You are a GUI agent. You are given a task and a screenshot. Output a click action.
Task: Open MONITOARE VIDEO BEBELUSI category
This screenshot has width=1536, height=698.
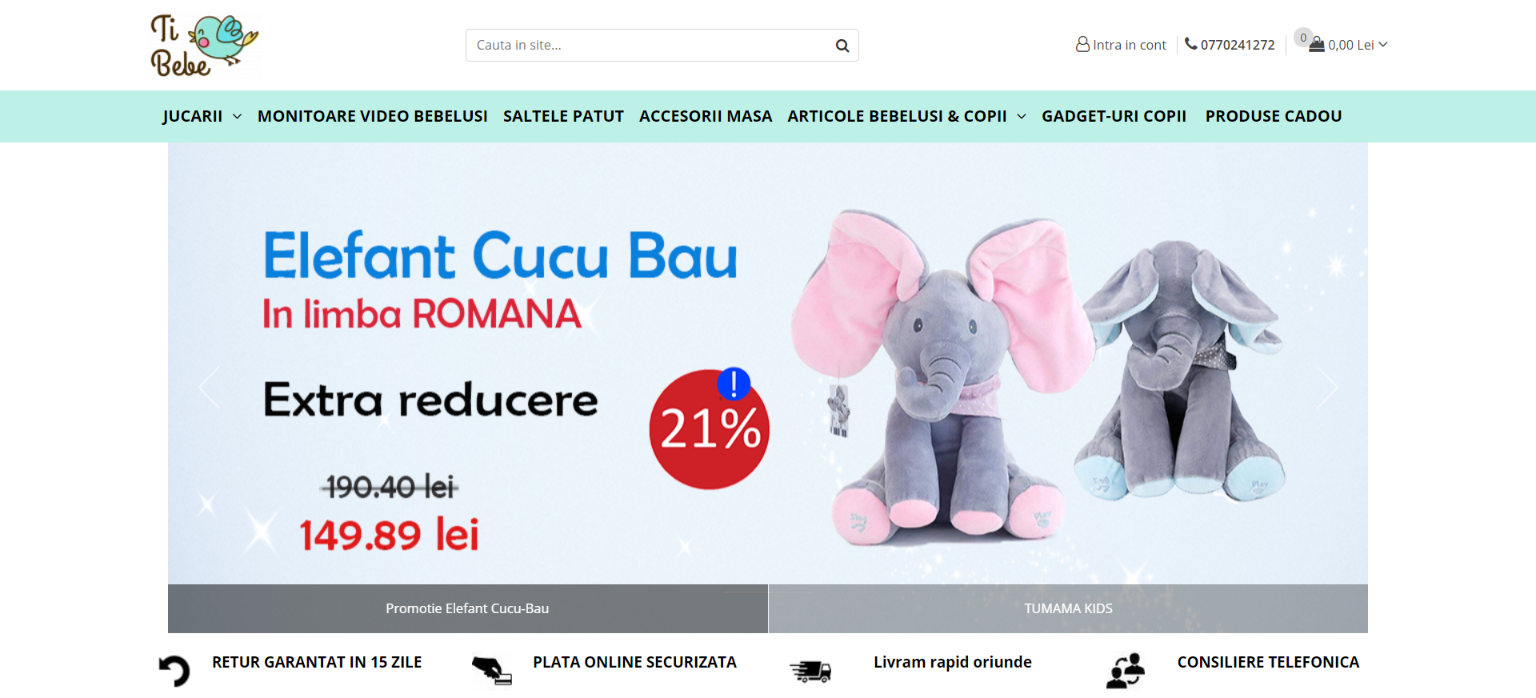[x=372, y=116]
